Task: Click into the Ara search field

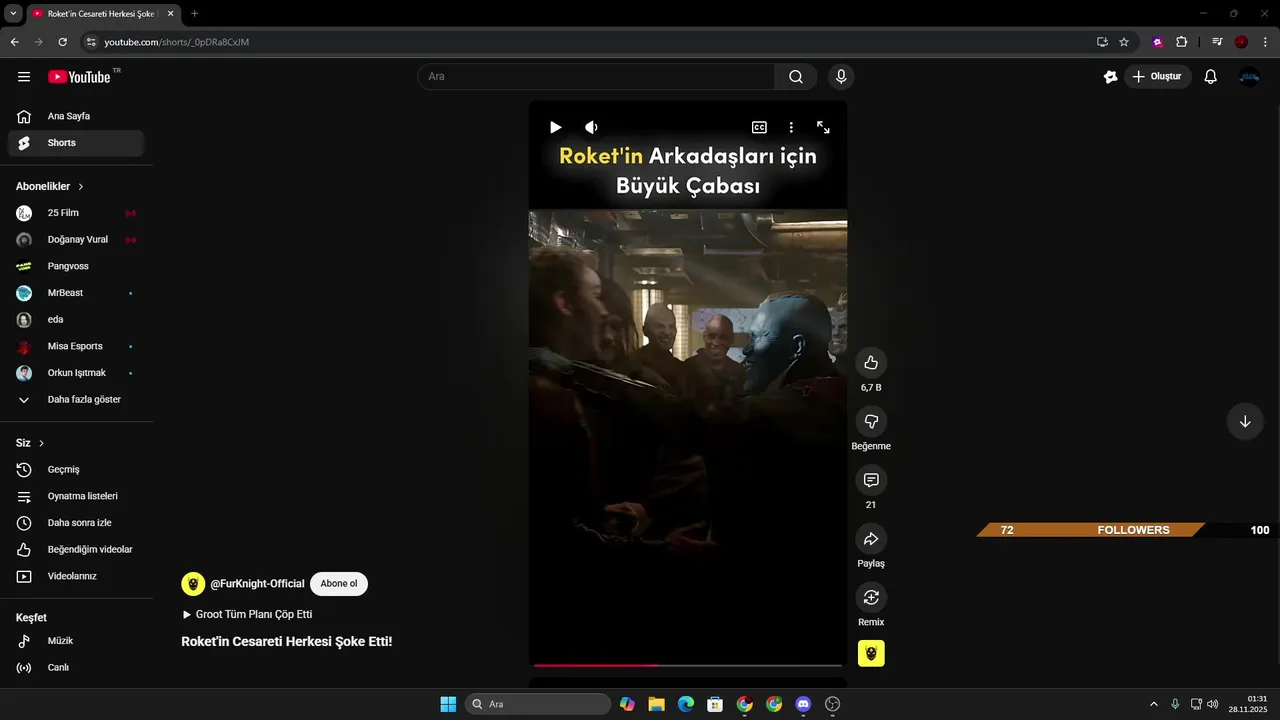Action: 596,77
